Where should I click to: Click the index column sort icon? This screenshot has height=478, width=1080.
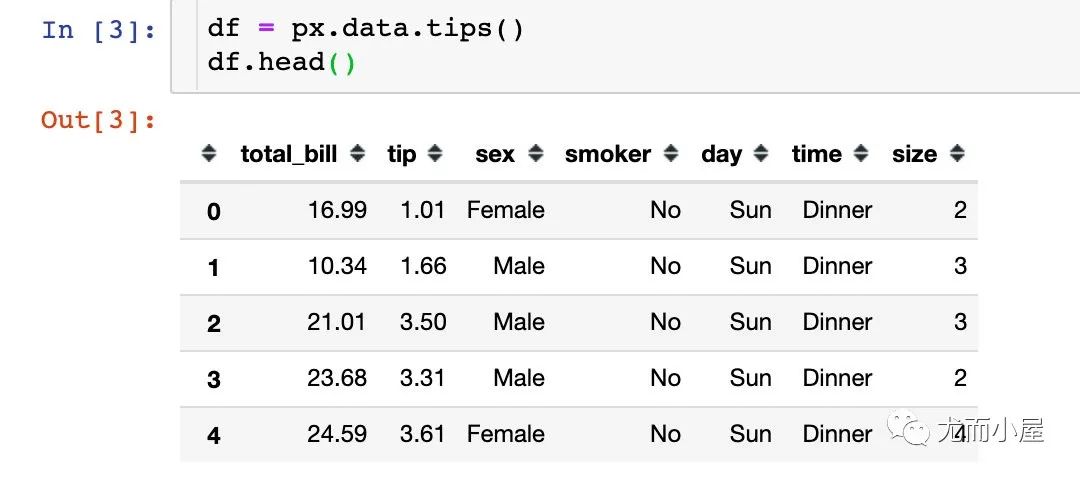coord(209,154)
